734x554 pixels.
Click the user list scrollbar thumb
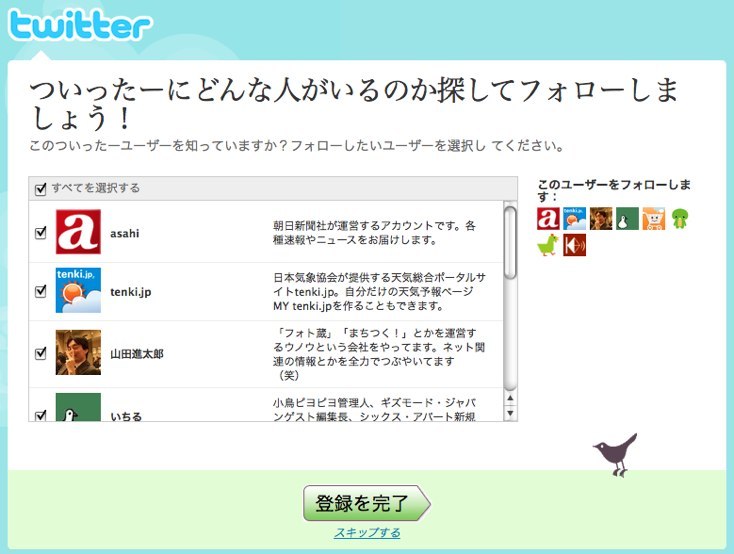[x=510, y=243]
